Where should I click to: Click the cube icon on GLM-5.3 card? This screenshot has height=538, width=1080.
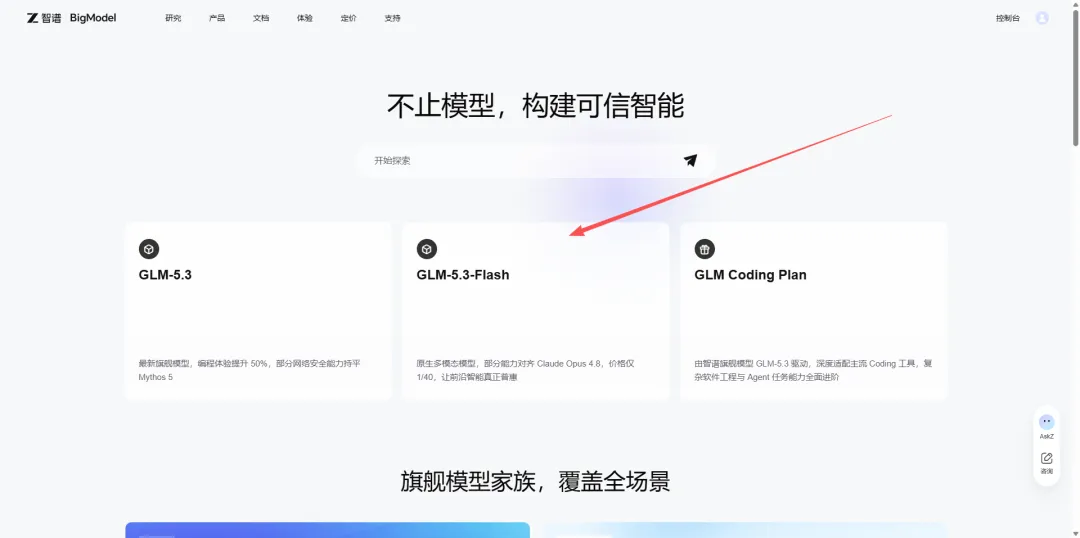[x=149, y=249]
